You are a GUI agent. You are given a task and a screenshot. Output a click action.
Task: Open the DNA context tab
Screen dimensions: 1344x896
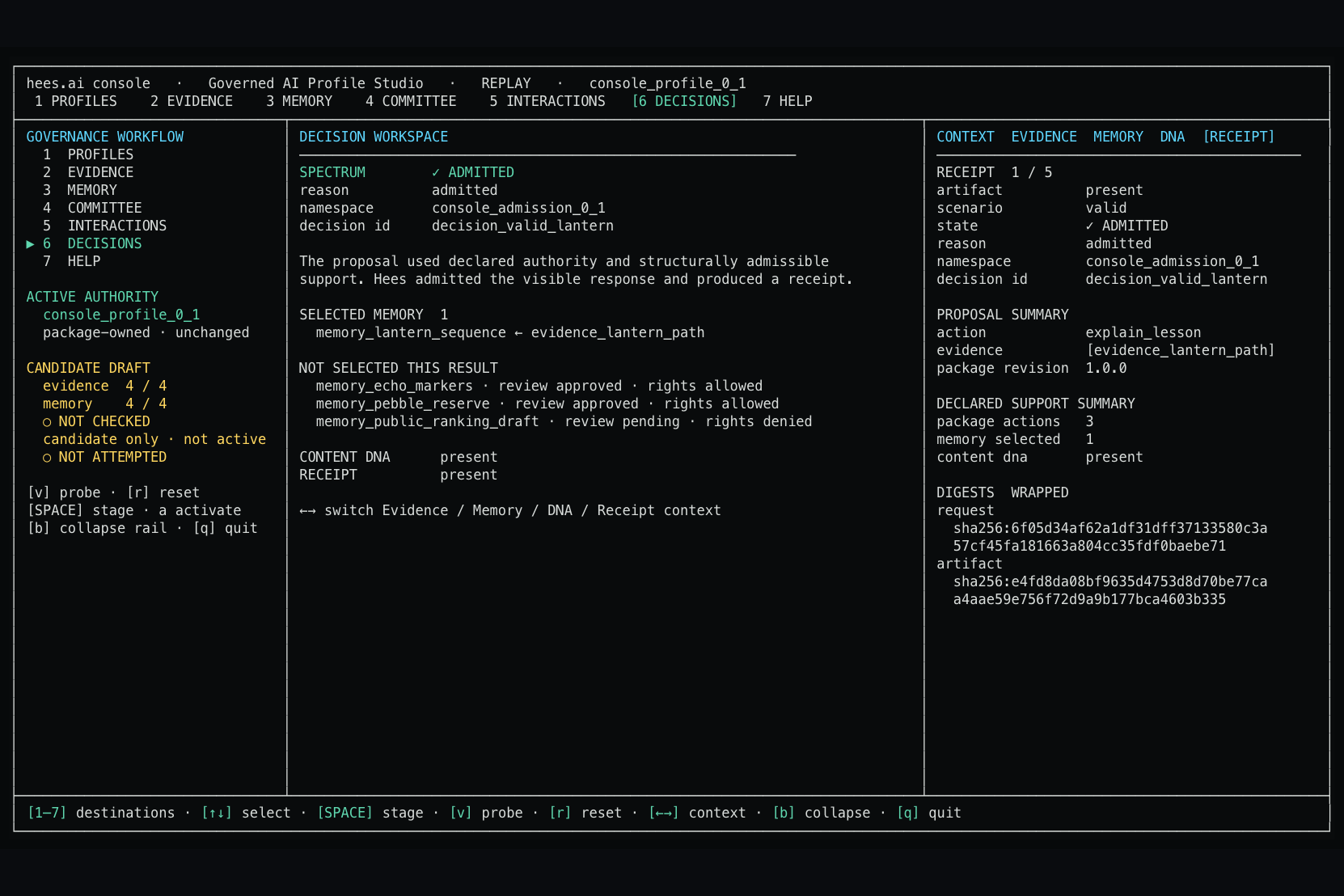coord(1172,137)
